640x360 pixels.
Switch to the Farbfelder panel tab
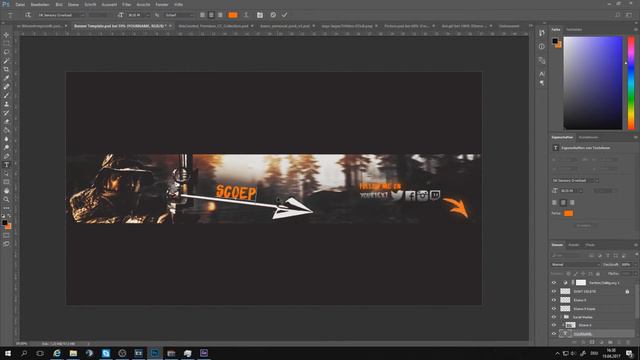[574, 29]
